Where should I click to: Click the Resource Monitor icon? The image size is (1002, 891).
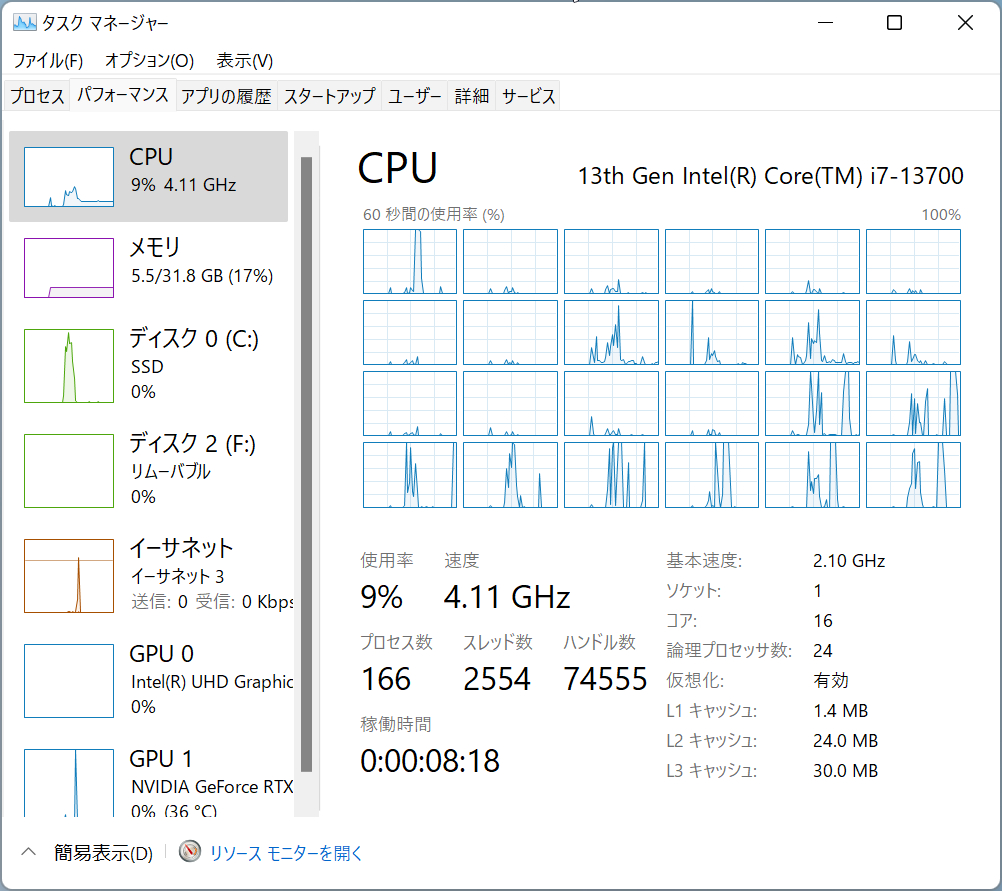point(190,852)
